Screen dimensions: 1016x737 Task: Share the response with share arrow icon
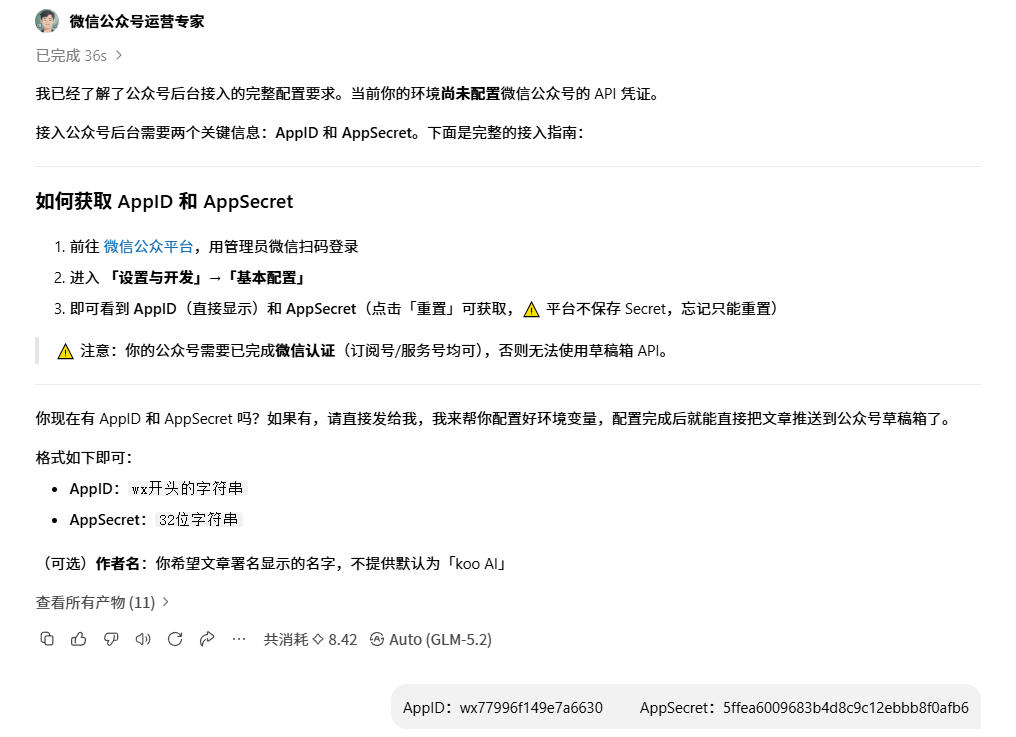207,639
